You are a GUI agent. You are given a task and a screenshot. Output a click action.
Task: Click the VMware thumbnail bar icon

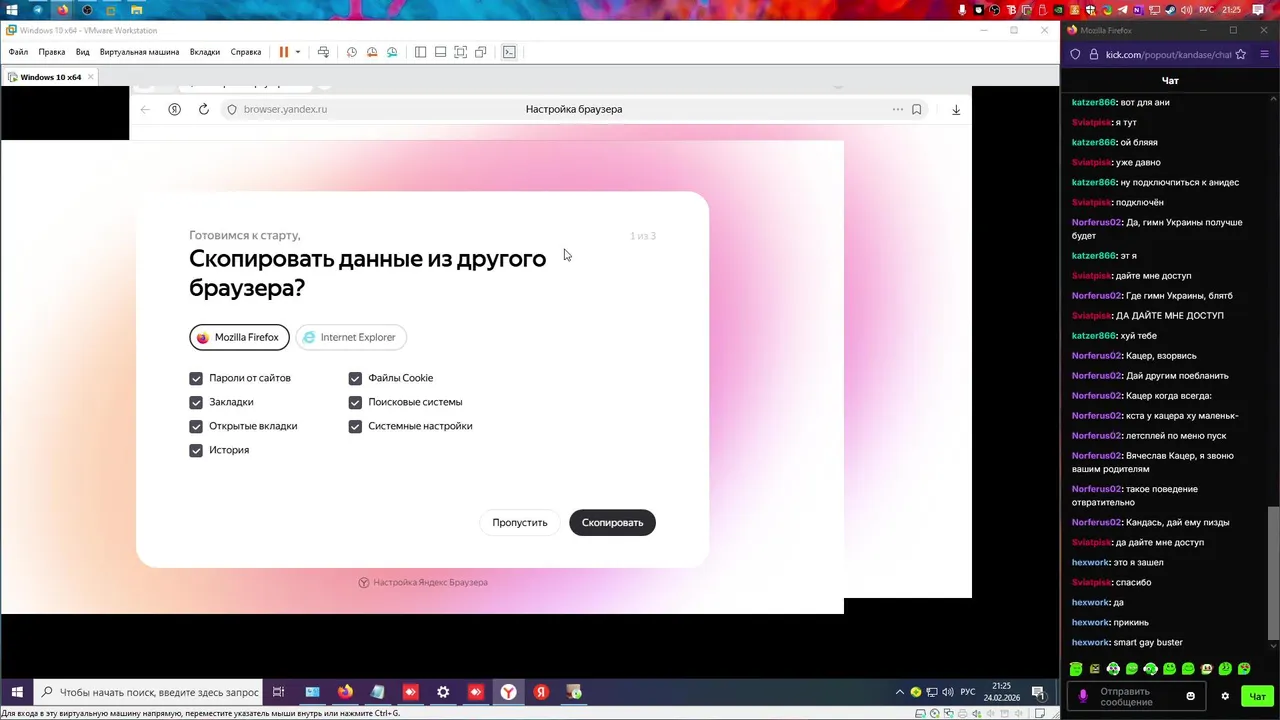pyautogui.click(x=440, y=52)
